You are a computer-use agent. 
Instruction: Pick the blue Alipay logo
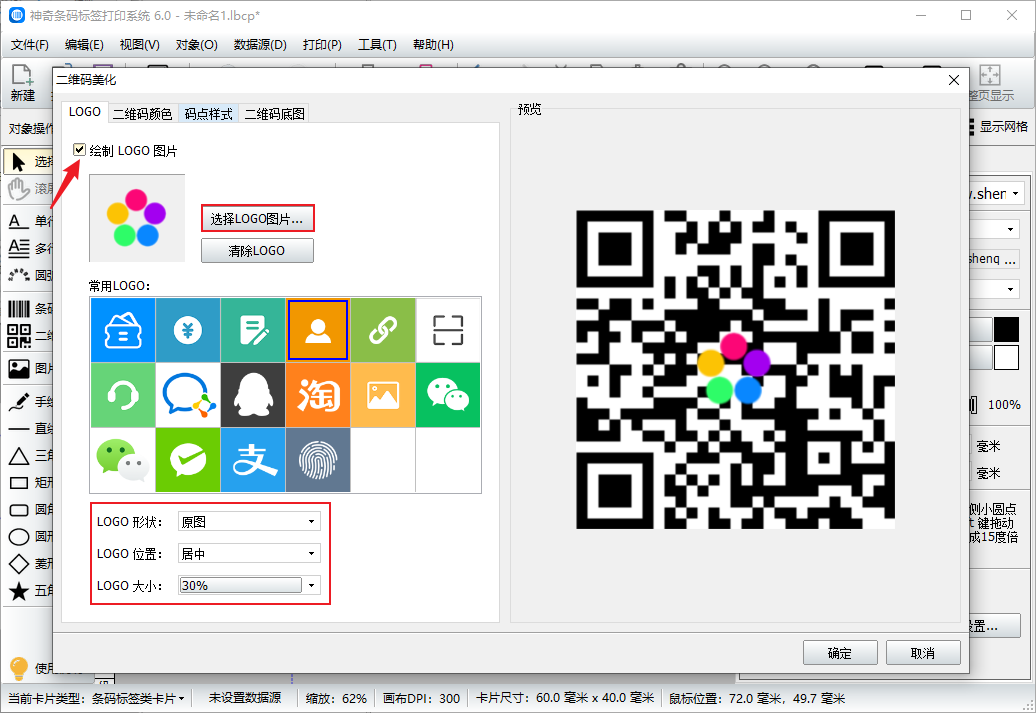(x=253, y=460)
